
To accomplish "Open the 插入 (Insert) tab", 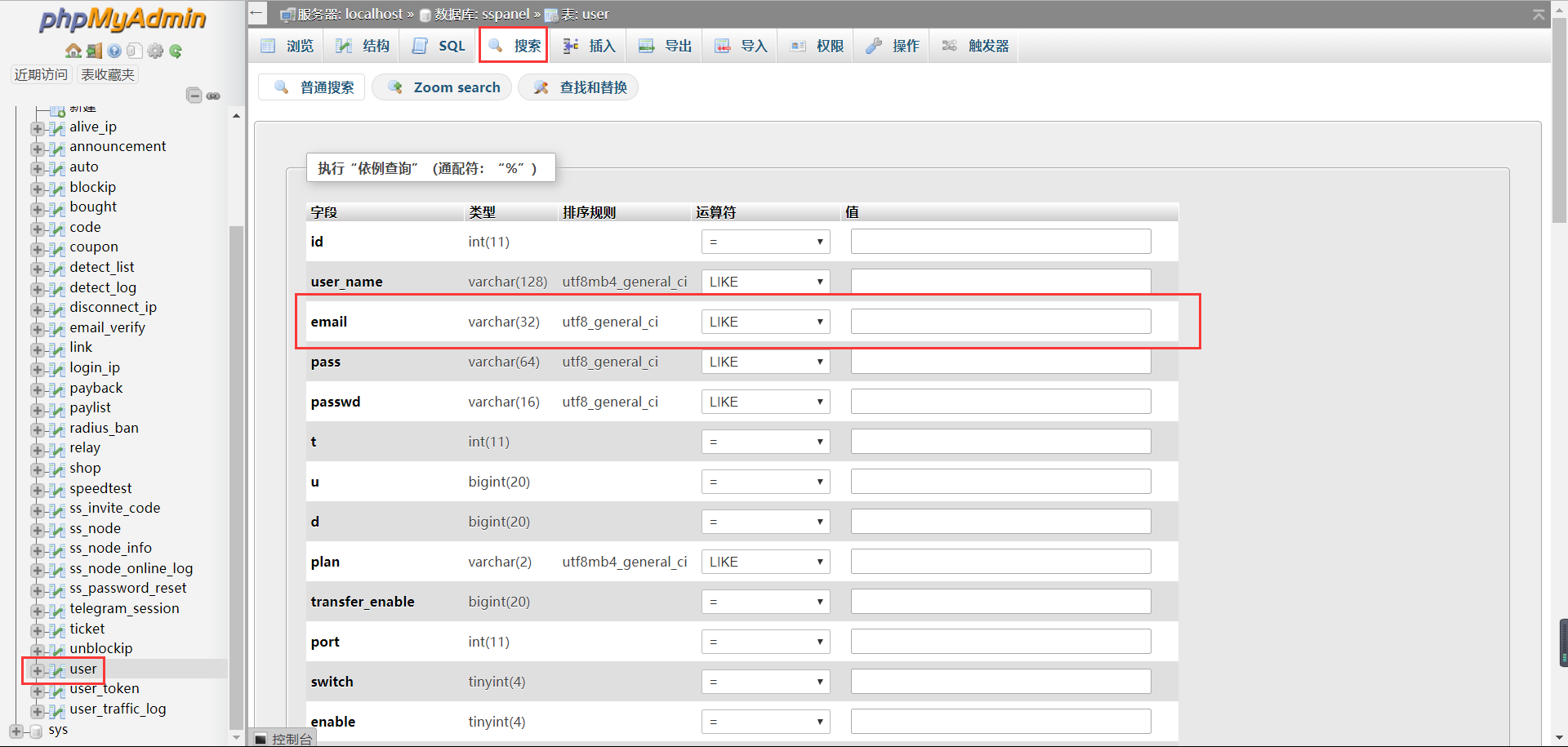I will [x=589, y=46].
